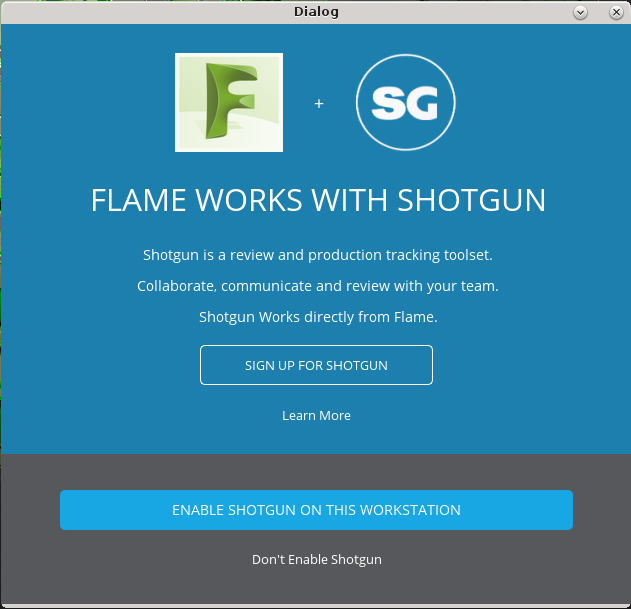Screen dimensions: 631x609
Task: Click the Dialog title bar text
Action: coord(316,12)
